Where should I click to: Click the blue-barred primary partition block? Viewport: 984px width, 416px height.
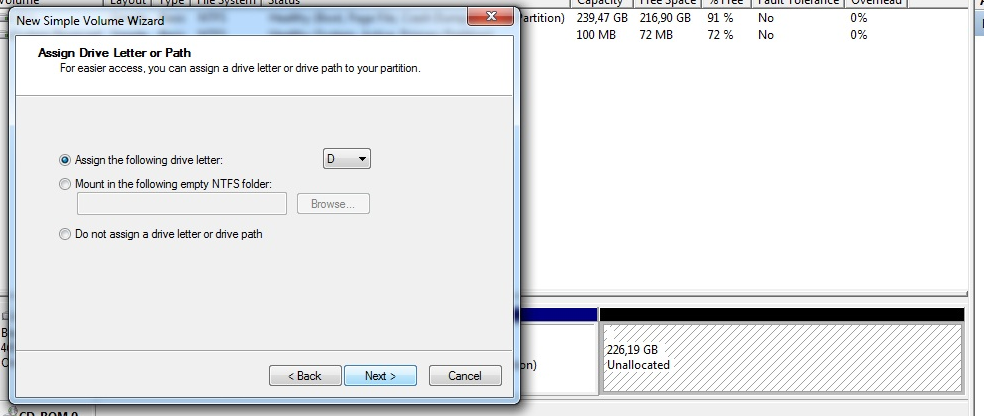[x=558, y=350]
